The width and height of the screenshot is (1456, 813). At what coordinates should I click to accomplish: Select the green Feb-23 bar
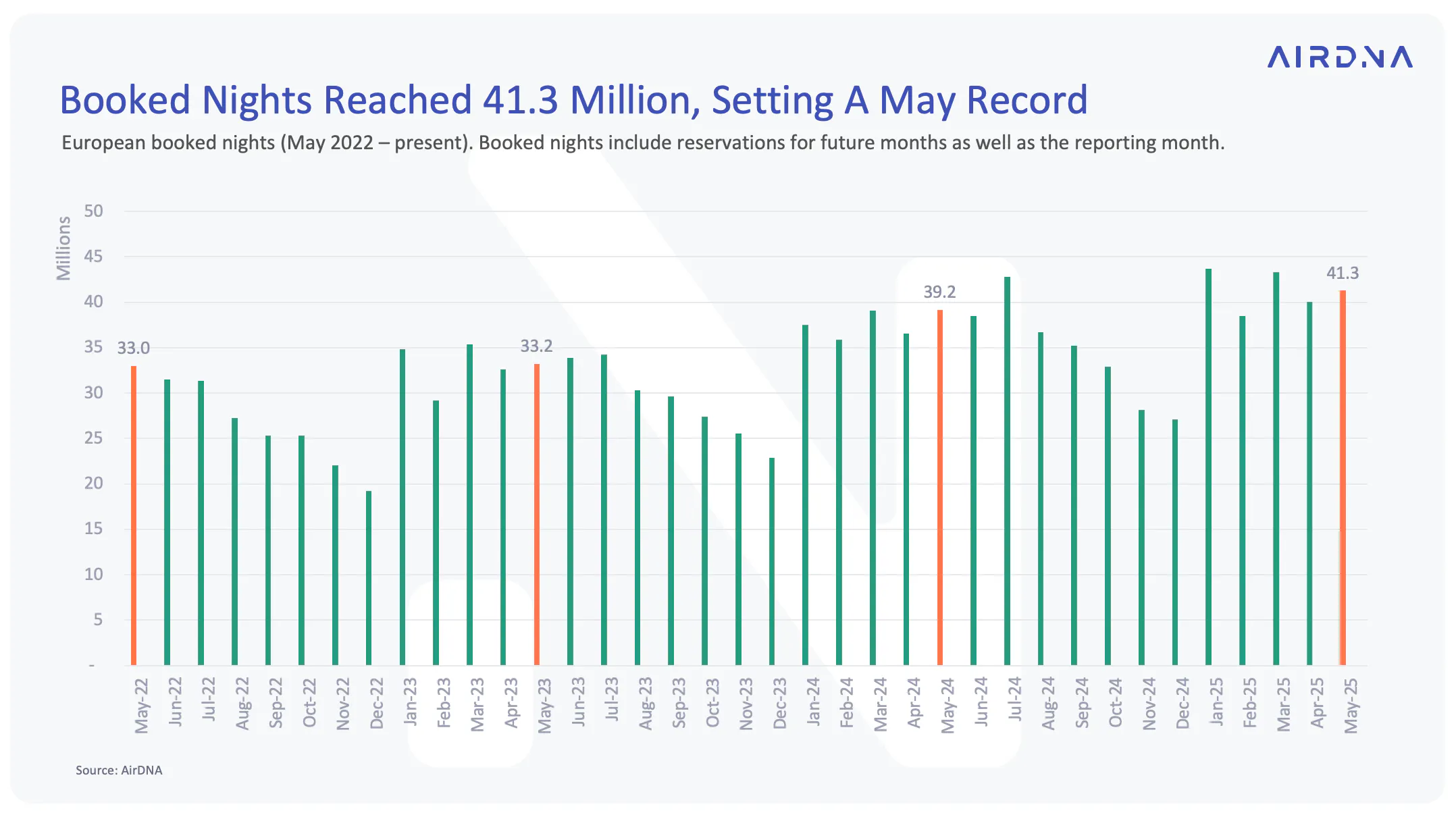click(436, 533)
